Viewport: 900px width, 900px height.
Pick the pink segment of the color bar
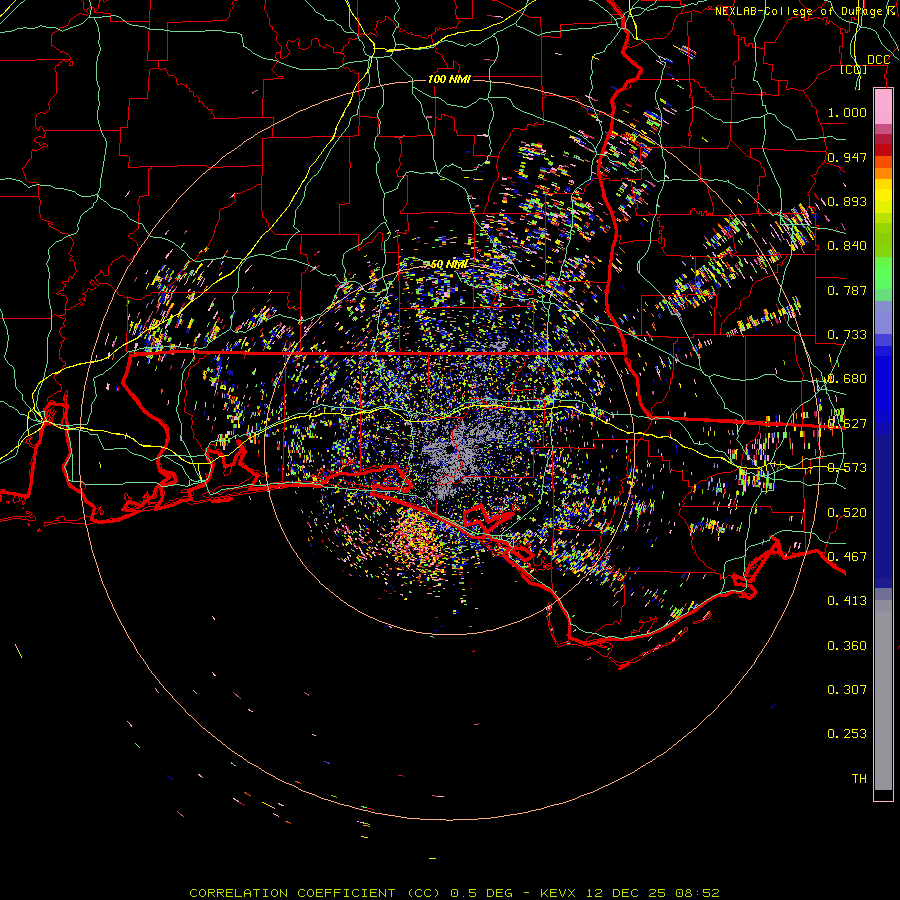tap(883, 106)
